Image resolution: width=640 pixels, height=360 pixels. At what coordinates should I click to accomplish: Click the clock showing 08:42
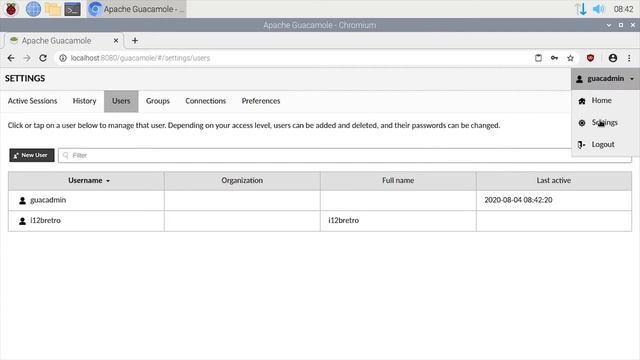tap(623, 9)
